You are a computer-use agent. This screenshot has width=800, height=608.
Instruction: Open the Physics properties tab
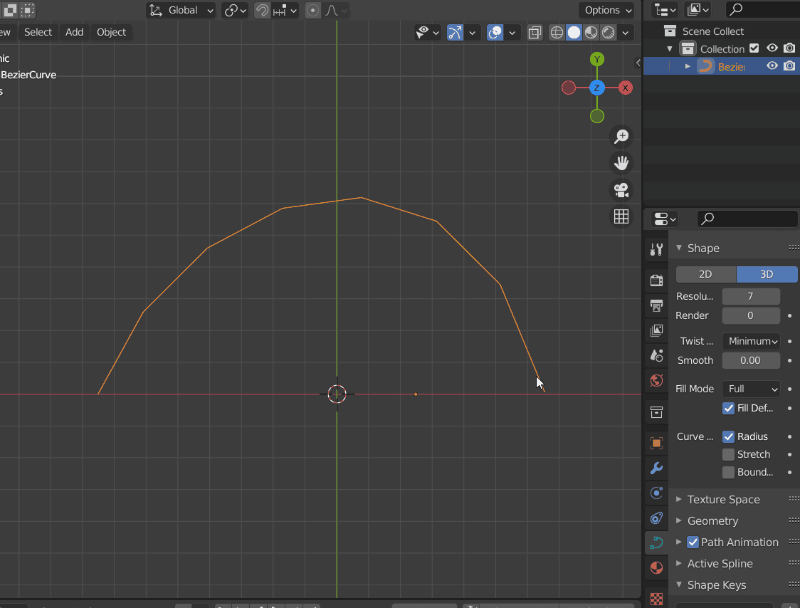657,493
